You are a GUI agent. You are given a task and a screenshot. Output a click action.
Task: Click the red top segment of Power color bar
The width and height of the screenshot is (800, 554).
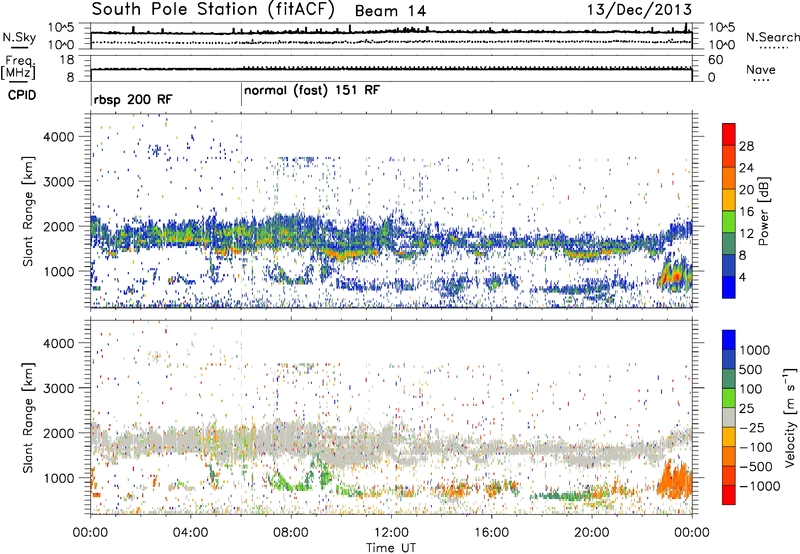point(729,134)
